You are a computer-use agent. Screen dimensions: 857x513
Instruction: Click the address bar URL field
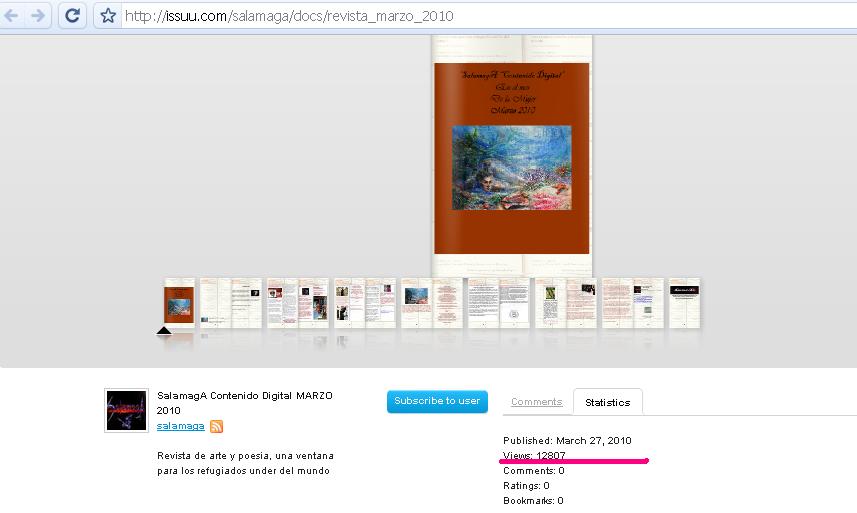(489, 16)
